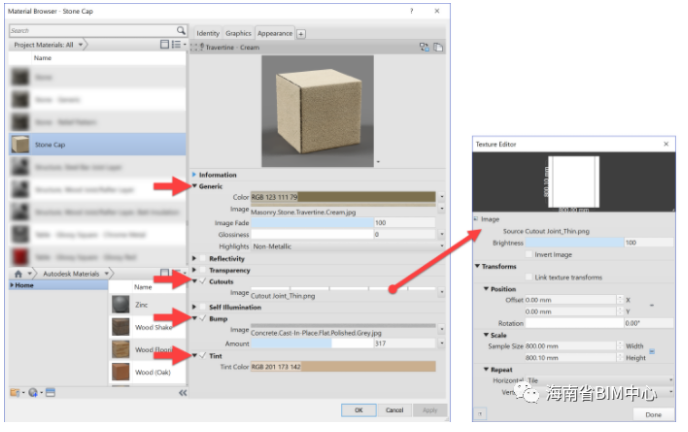Click Material Browser help question mark

pos(412,11)
